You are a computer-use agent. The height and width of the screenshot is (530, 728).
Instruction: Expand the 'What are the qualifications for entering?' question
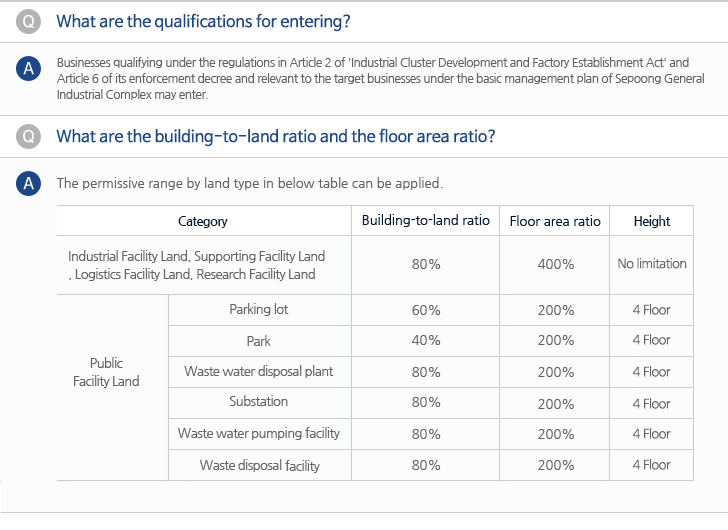coord(203,21)
